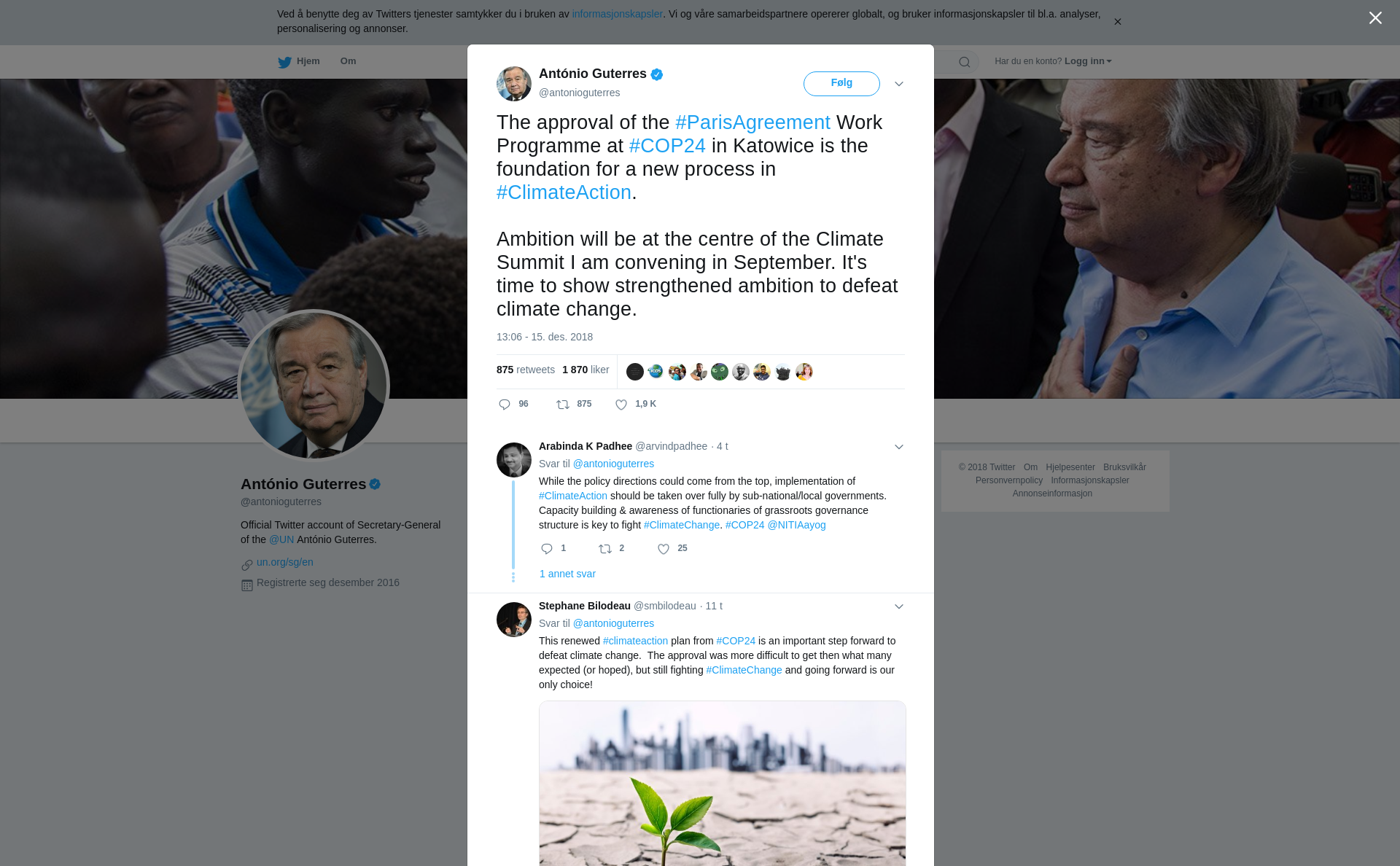
Task: Like the main tweet with 1,9 K
Action: (x=621, y=405)
